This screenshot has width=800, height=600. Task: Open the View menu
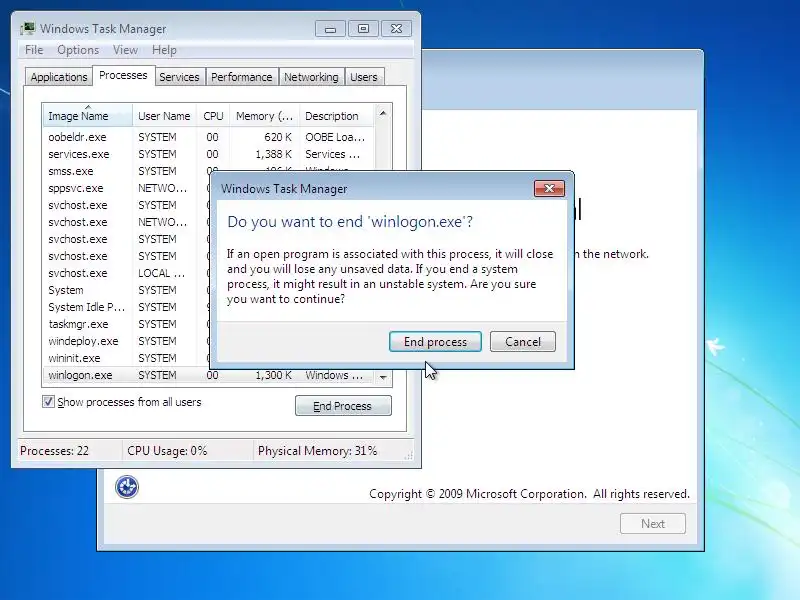(x=126, y=50)
